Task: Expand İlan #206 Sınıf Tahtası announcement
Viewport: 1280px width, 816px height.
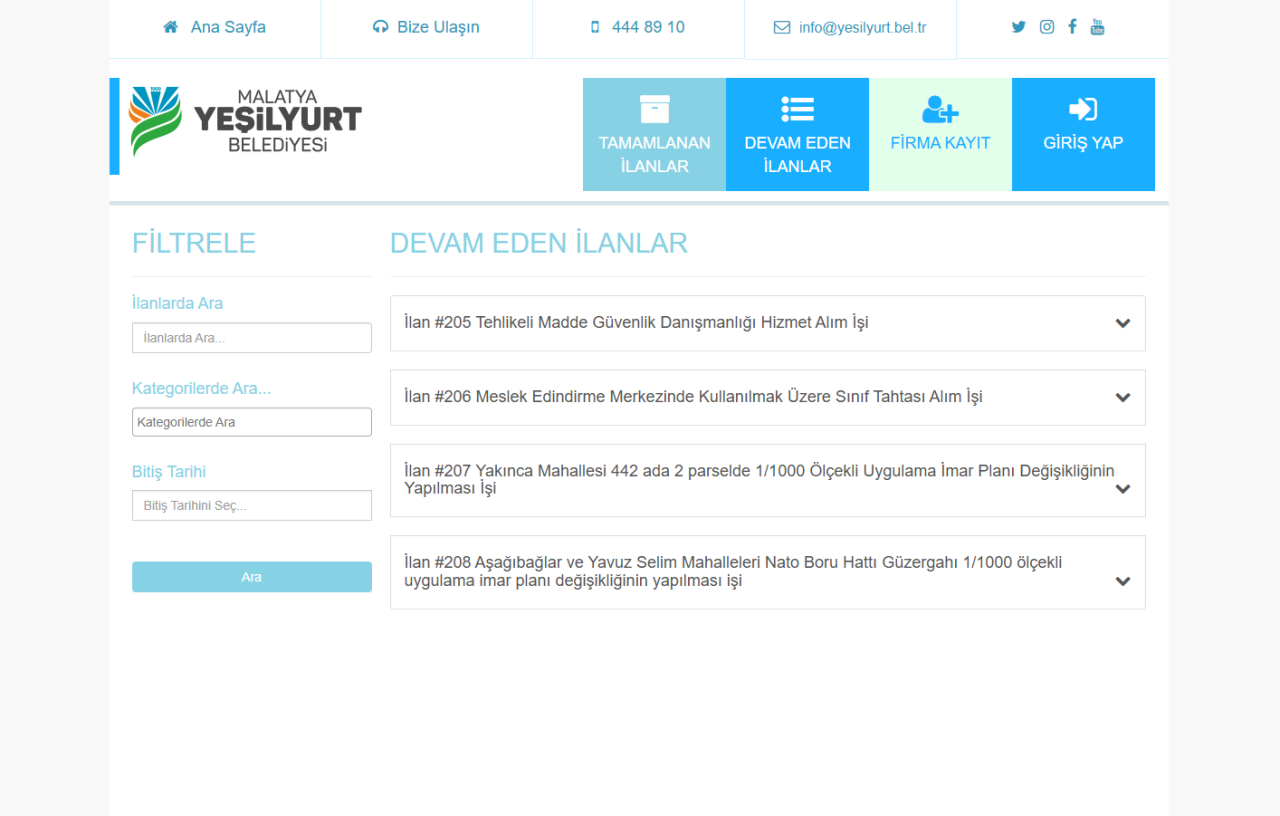Action: coord(767,397)
